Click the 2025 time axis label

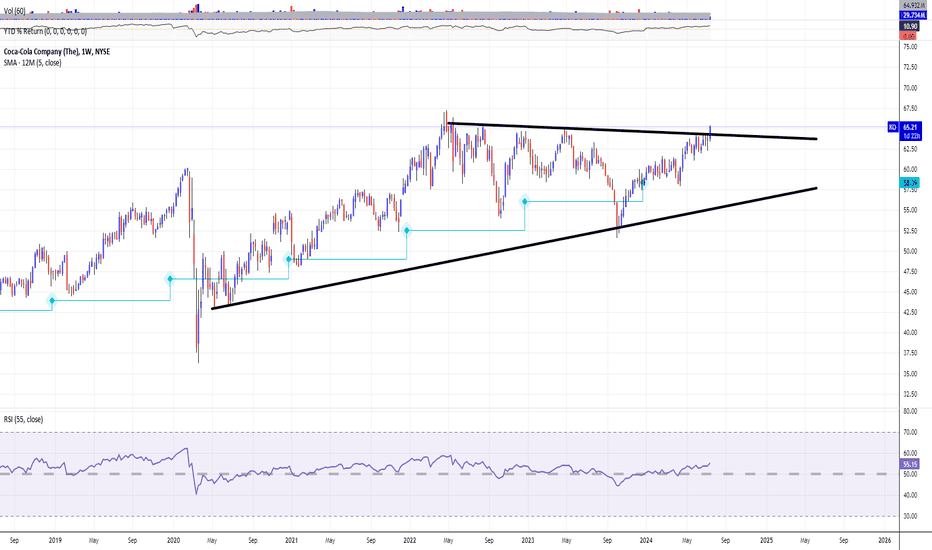[x=767, y=540]
